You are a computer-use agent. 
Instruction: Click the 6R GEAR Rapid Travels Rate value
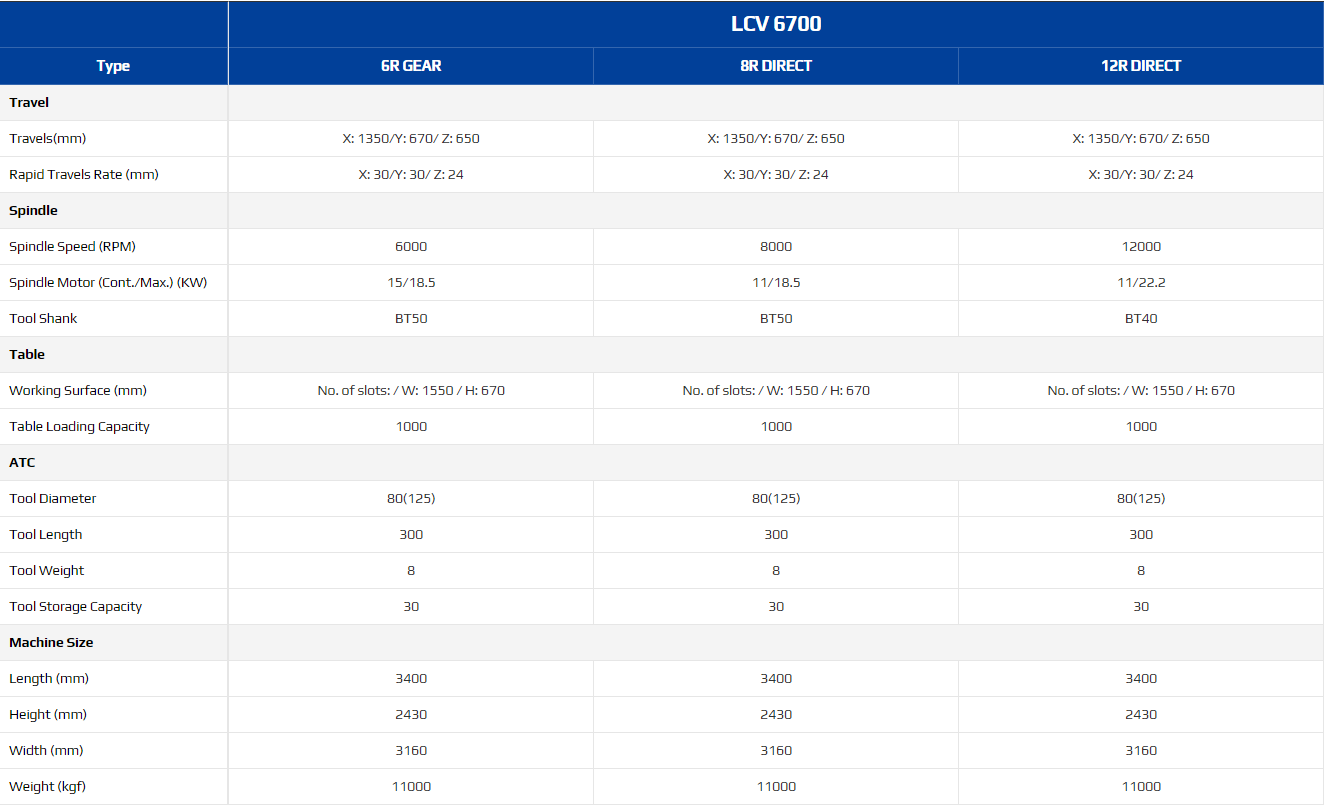[411, 174]
